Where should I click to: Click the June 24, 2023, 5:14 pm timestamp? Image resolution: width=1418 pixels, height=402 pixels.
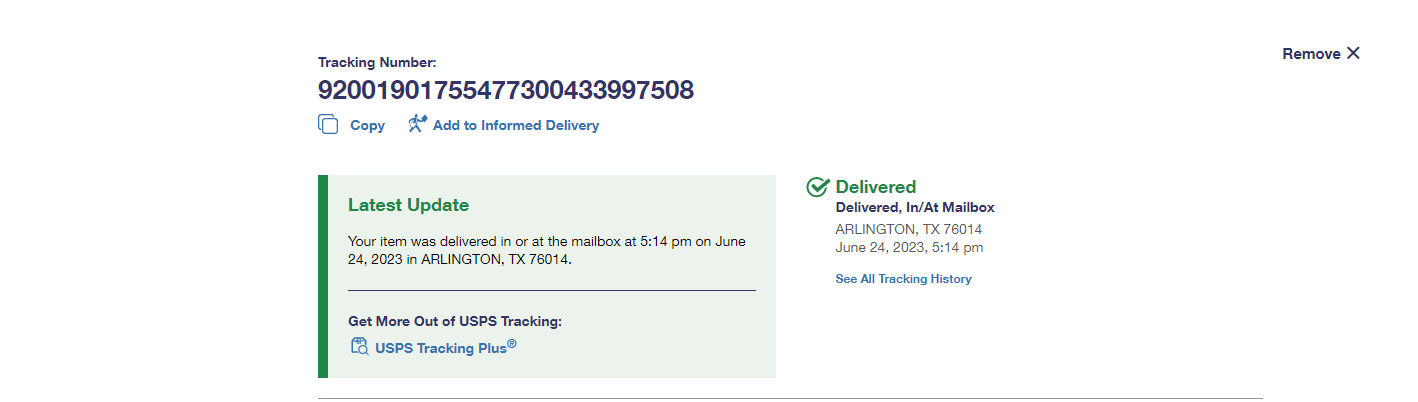click(x=908, y=248)
